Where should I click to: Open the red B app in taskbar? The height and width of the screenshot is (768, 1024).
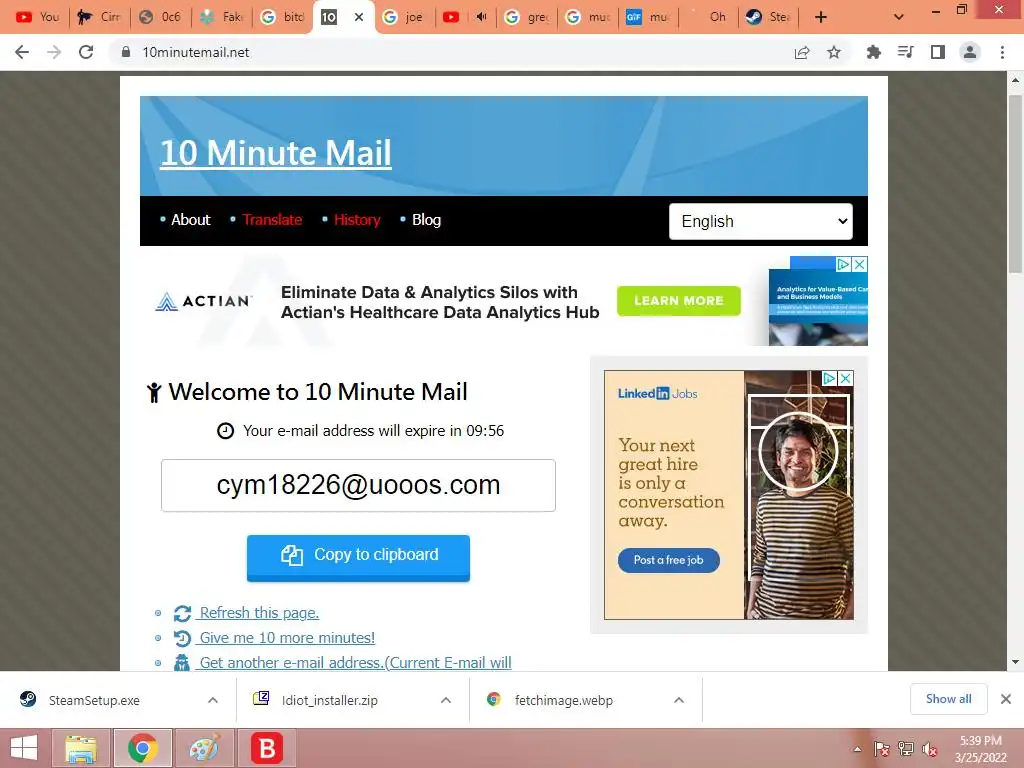[267, 748]
